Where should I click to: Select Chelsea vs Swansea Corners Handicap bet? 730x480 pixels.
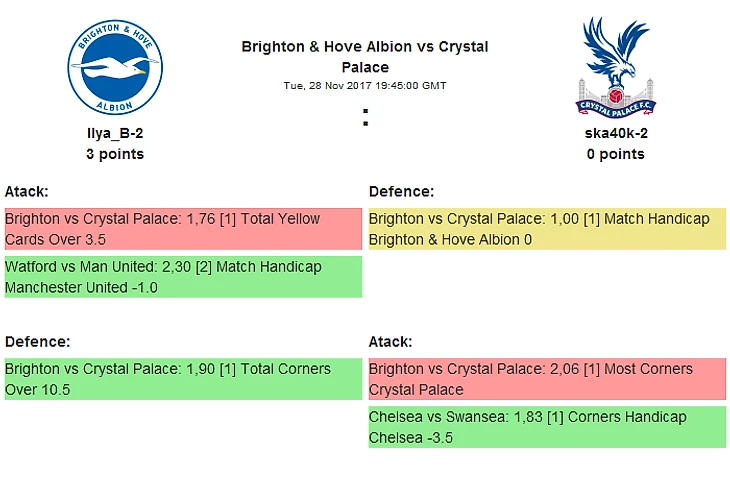[546, 427]
